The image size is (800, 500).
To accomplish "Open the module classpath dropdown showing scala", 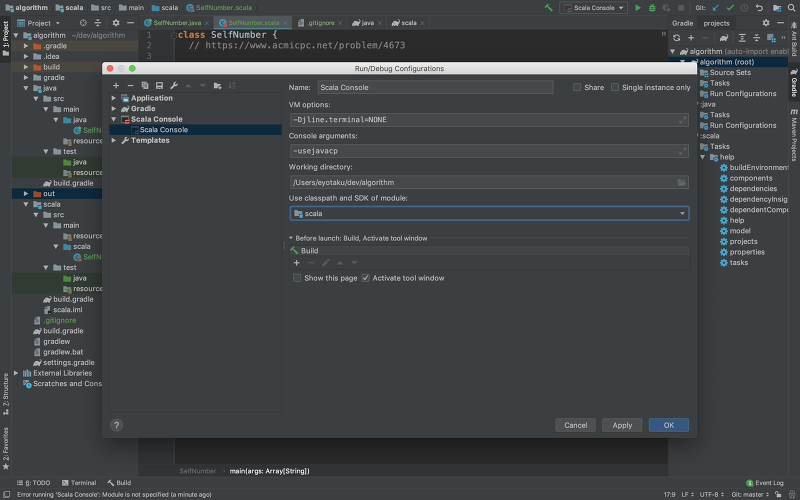I will [x=489, y=214].
